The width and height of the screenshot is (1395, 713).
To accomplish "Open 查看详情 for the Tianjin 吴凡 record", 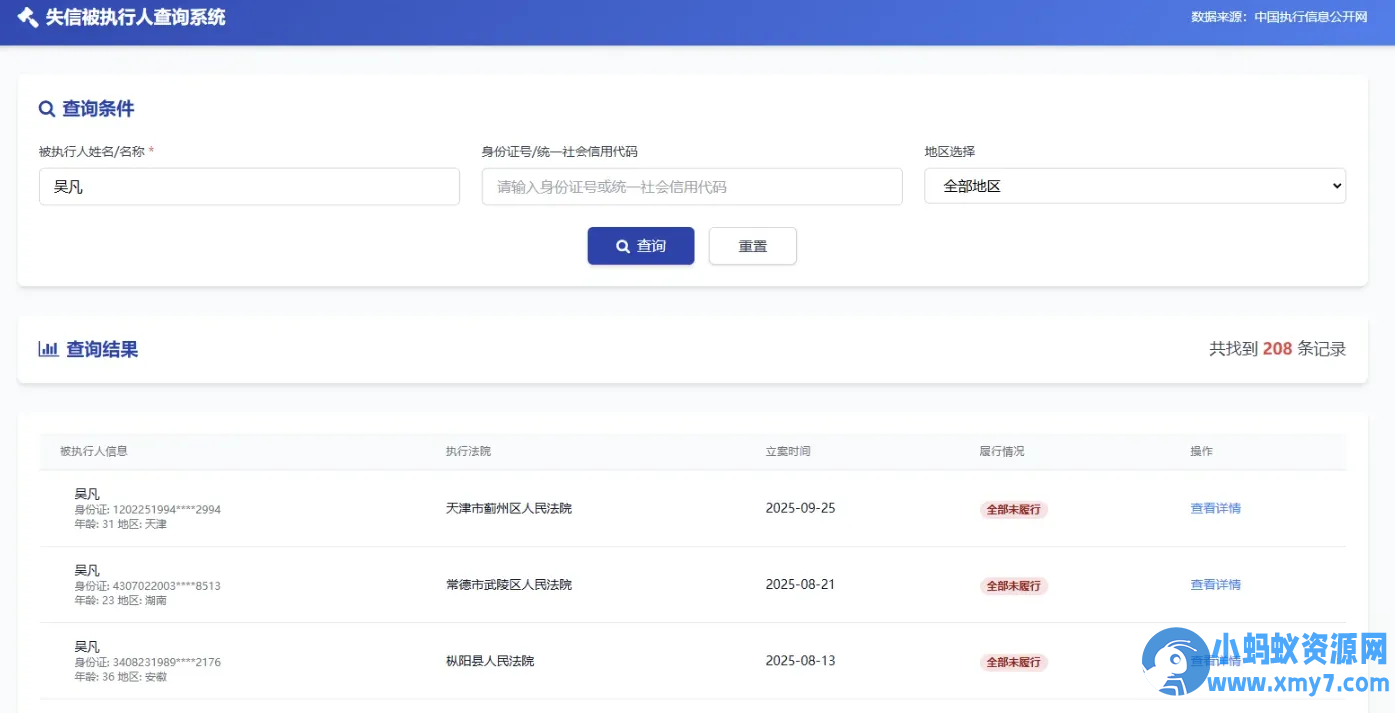I will [1215, 508].
